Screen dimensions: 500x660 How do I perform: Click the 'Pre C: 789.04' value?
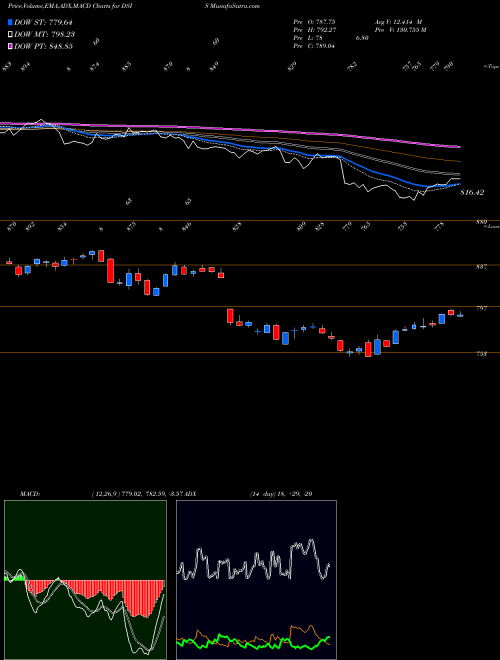tap(314, 46)
